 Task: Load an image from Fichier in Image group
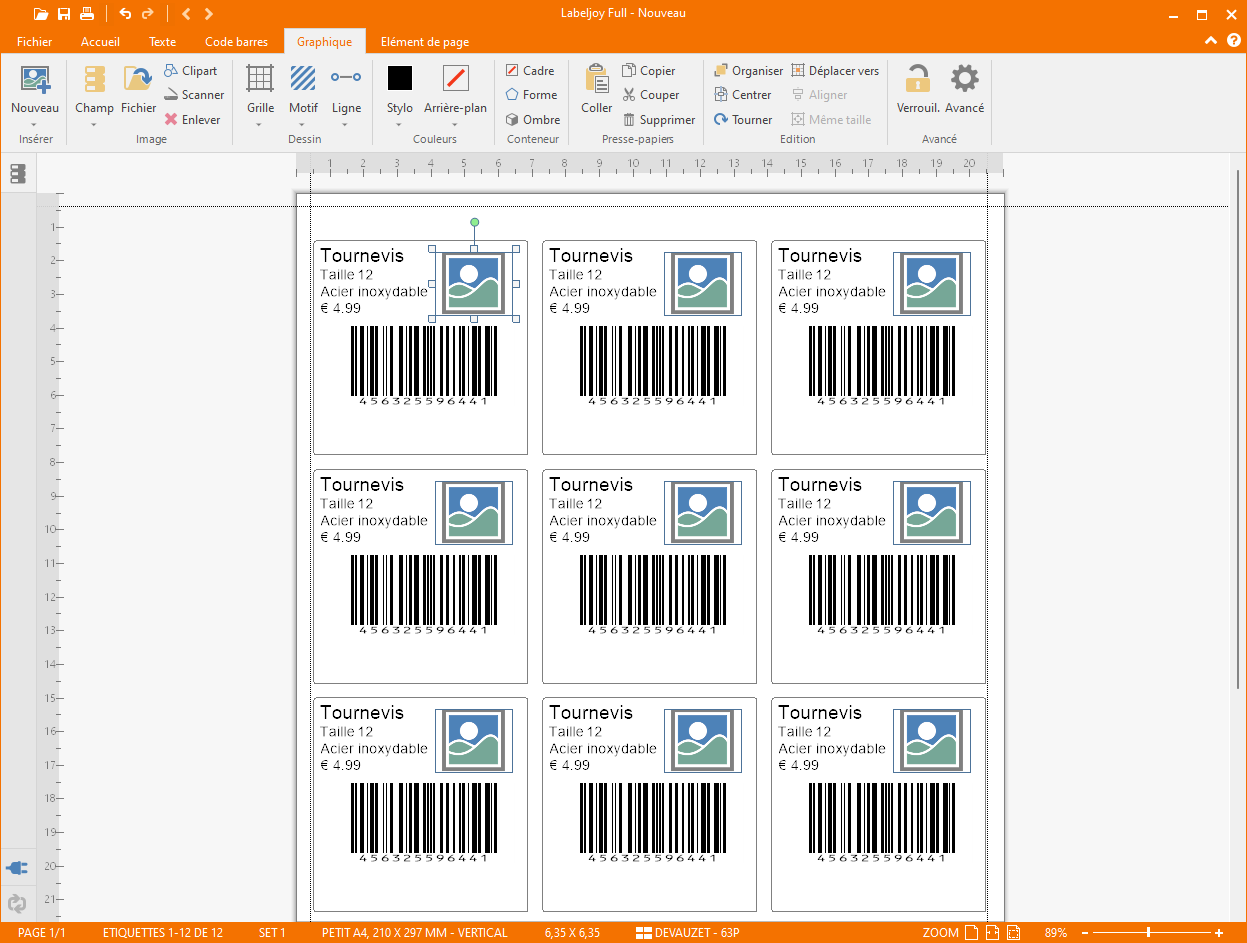coord(138,89)
